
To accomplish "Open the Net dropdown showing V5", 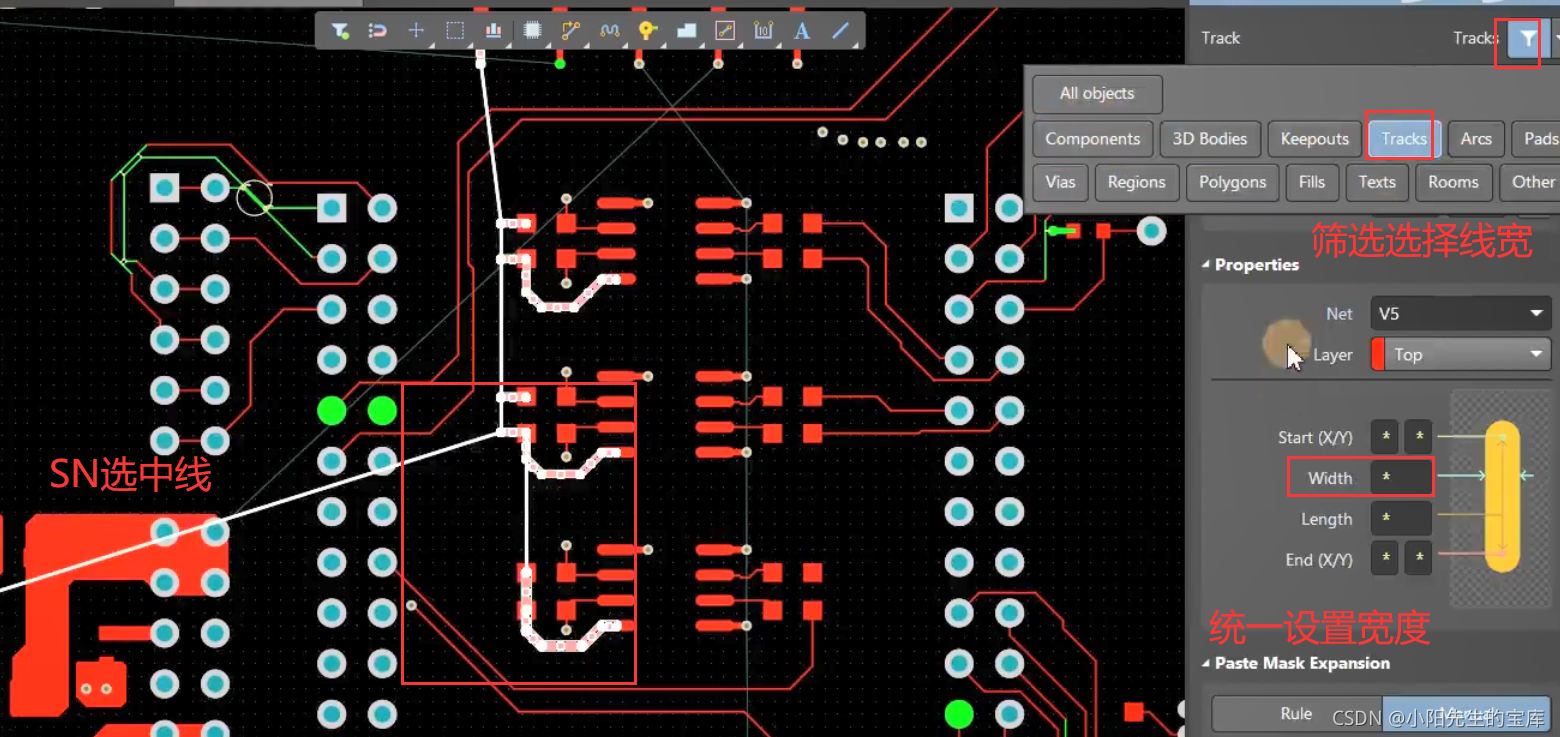I will (1460, 314).
